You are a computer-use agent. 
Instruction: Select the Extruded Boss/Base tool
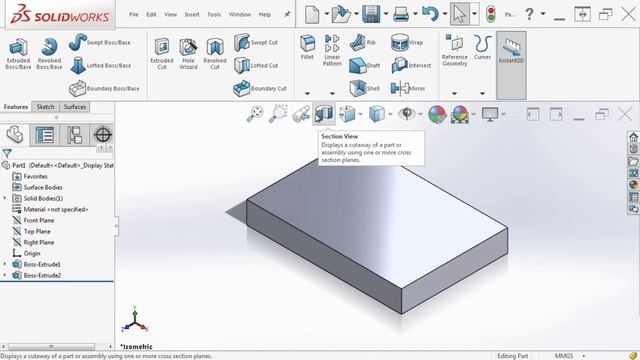[x=18, y=53]
